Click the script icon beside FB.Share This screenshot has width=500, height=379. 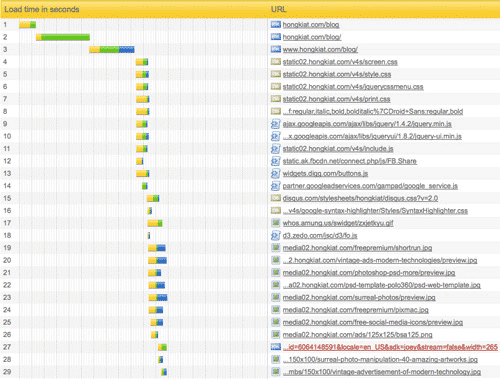pos(275,161)
